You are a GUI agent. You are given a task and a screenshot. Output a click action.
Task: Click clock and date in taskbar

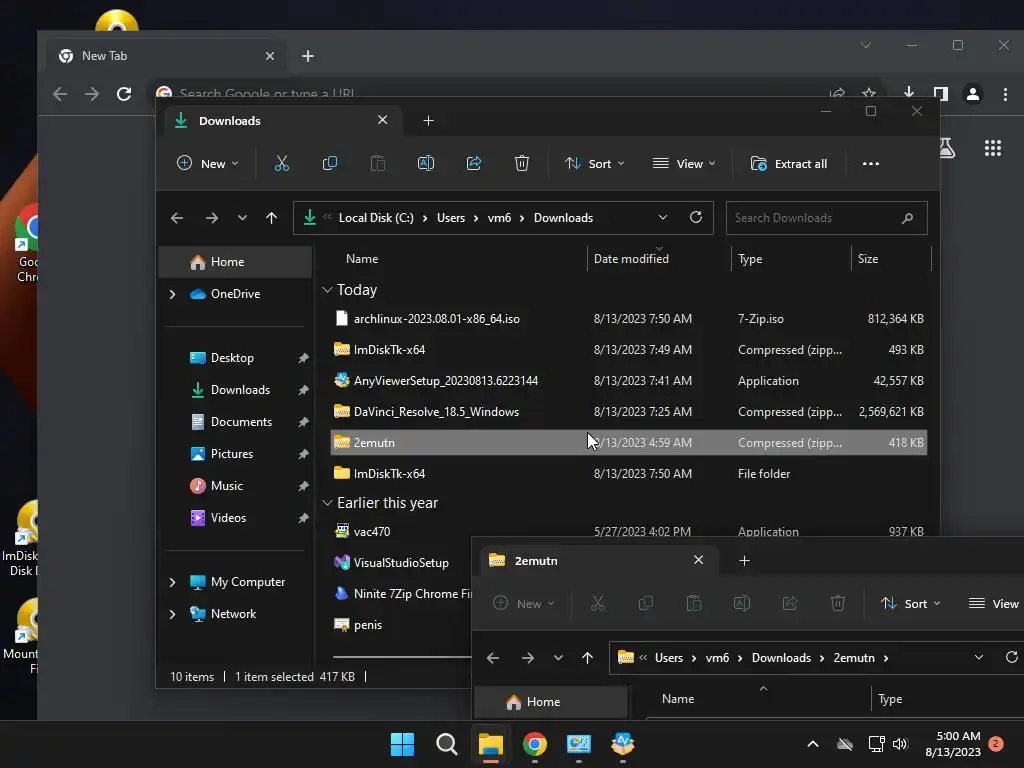[x=953, y=744]
